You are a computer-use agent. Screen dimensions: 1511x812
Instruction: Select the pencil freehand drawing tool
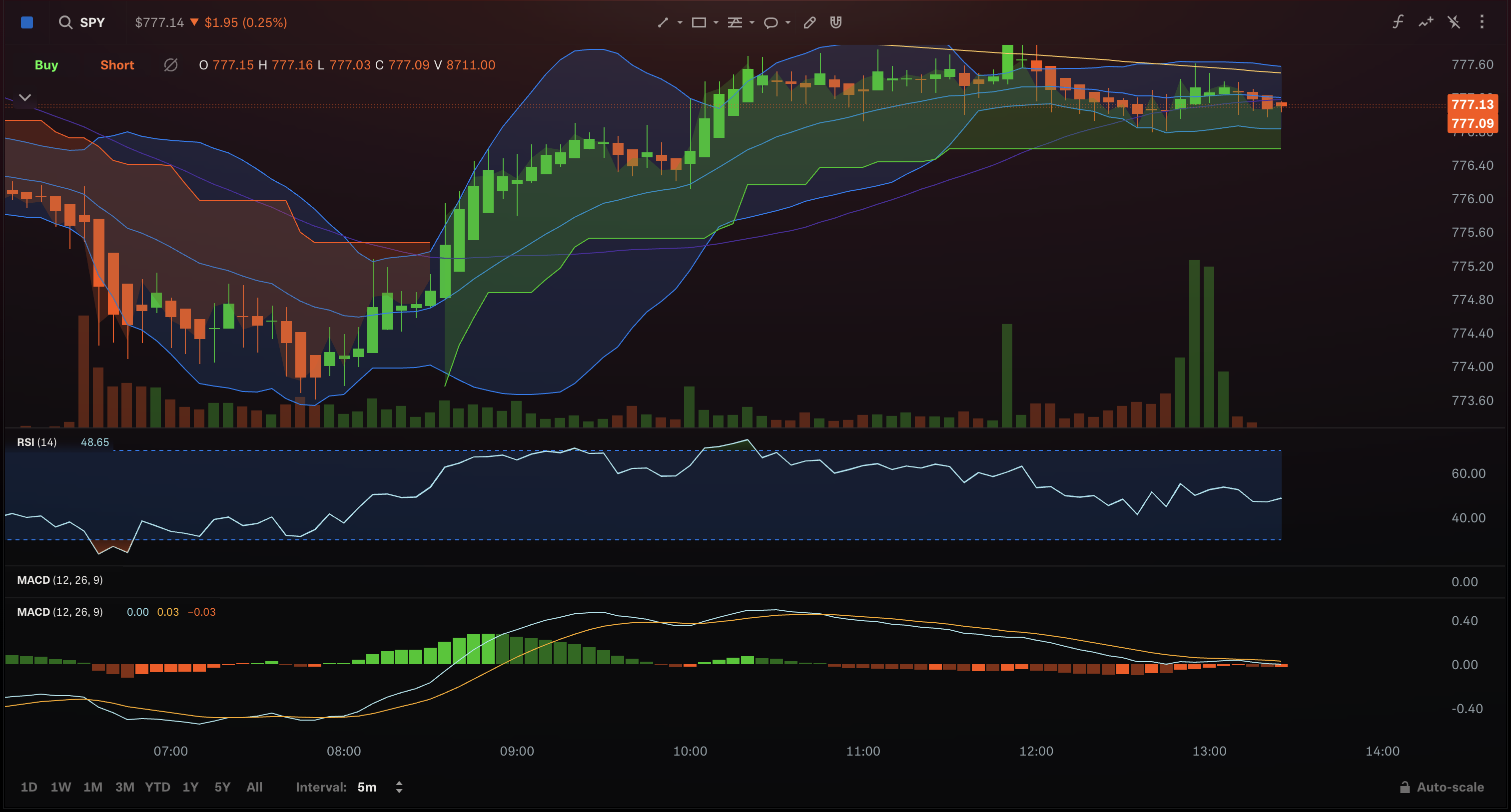[809, 22]
